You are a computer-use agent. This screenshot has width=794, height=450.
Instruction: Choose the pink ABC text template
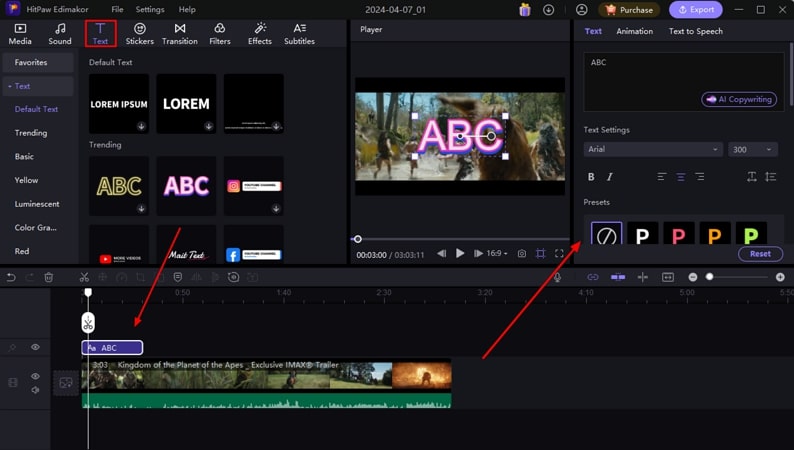coord(186,186)
